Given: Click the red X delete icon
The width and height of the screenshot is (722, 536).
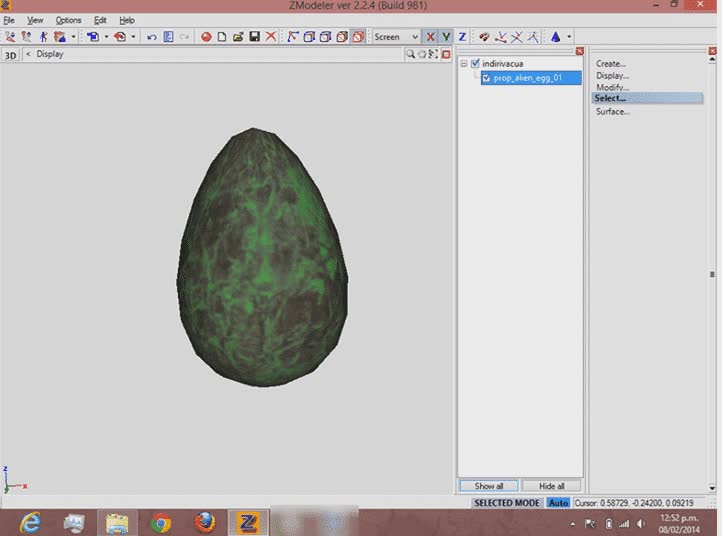Looking at the screenshot, I should coord(270,37).
